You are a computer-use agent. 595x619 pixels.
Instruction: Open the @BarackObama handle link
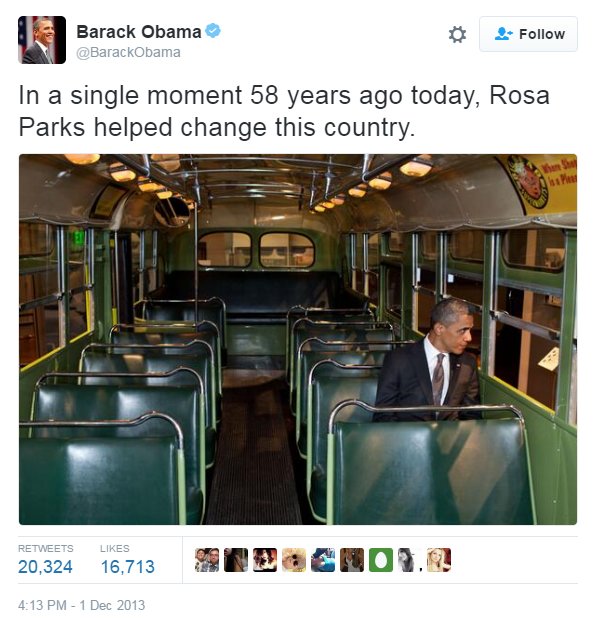pos(128,53)
